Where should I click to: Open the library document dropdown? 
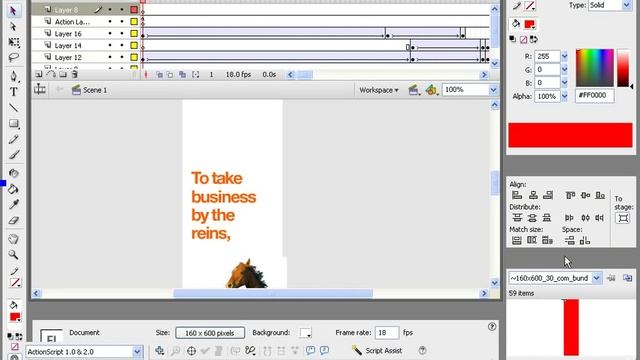(596, 278)
